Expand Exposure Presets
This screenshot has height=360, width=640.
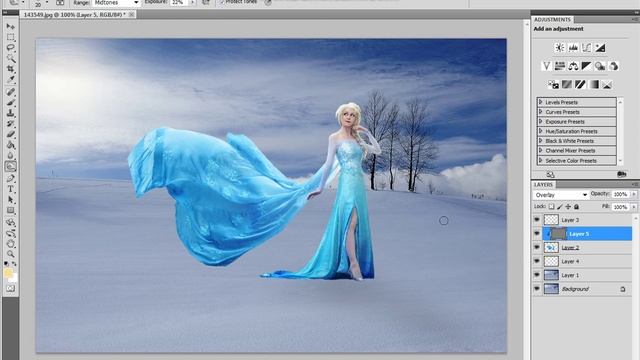(541, 122)
